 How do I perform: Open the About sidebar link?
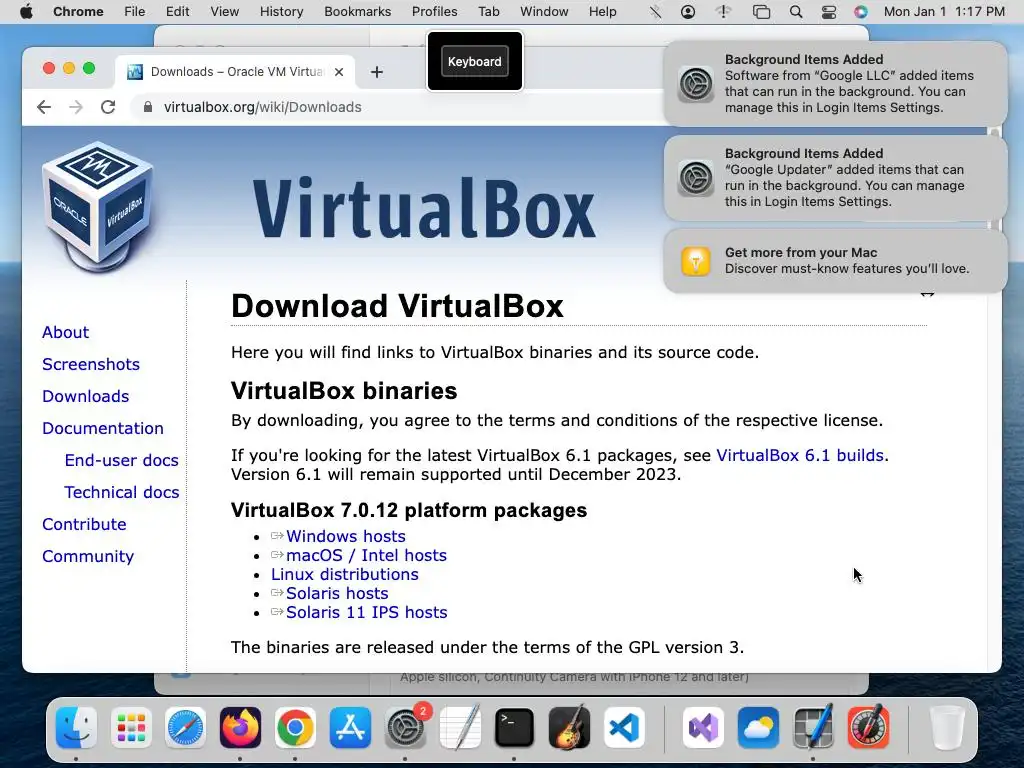(65, 332)
